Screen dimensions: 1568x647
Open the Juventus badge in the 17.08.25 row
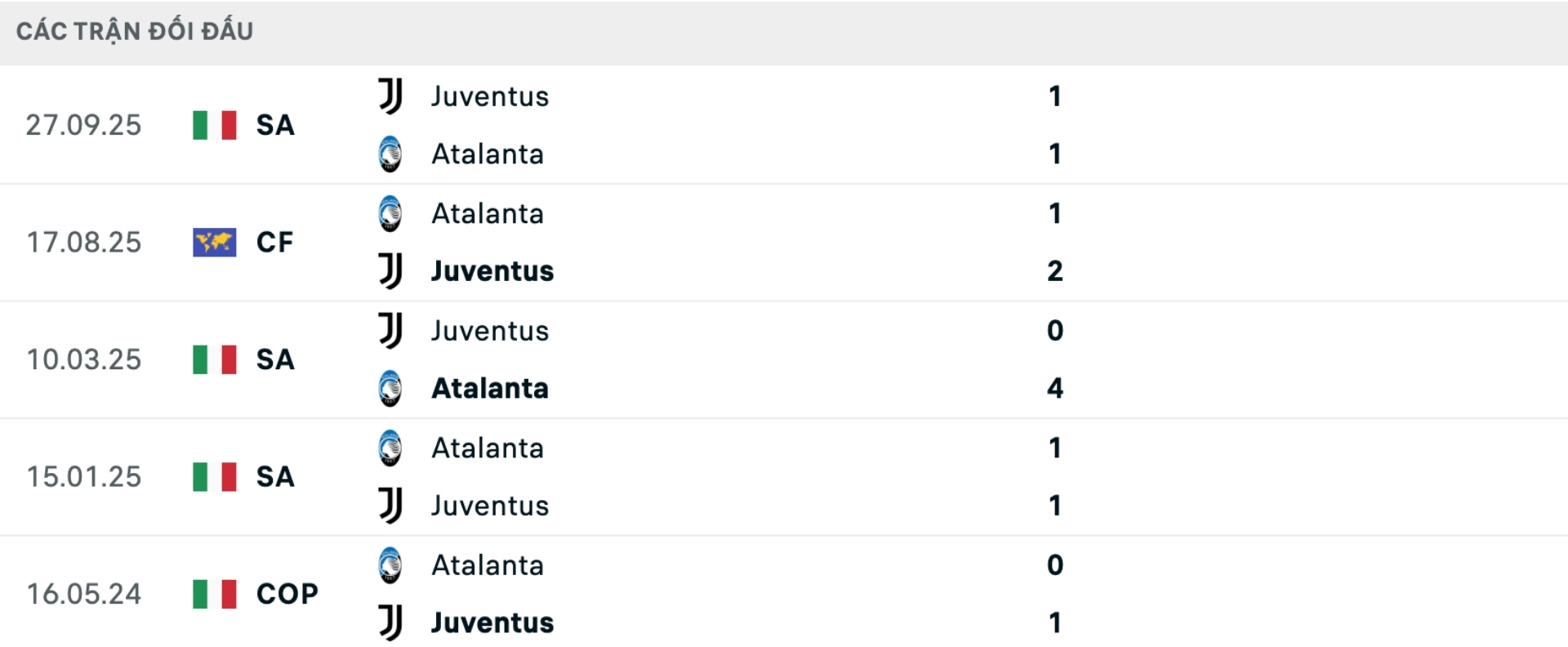click(x=390, y=272)
